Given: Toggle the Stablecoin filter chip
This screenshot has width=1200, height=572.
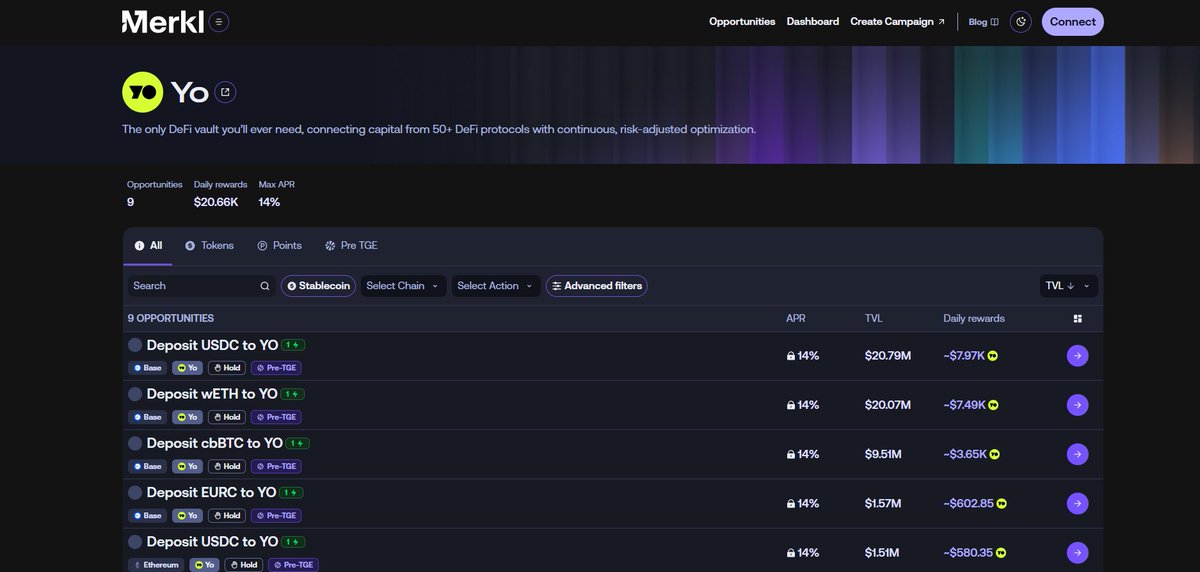Looking at the screenshot, I should pos(318,286).
